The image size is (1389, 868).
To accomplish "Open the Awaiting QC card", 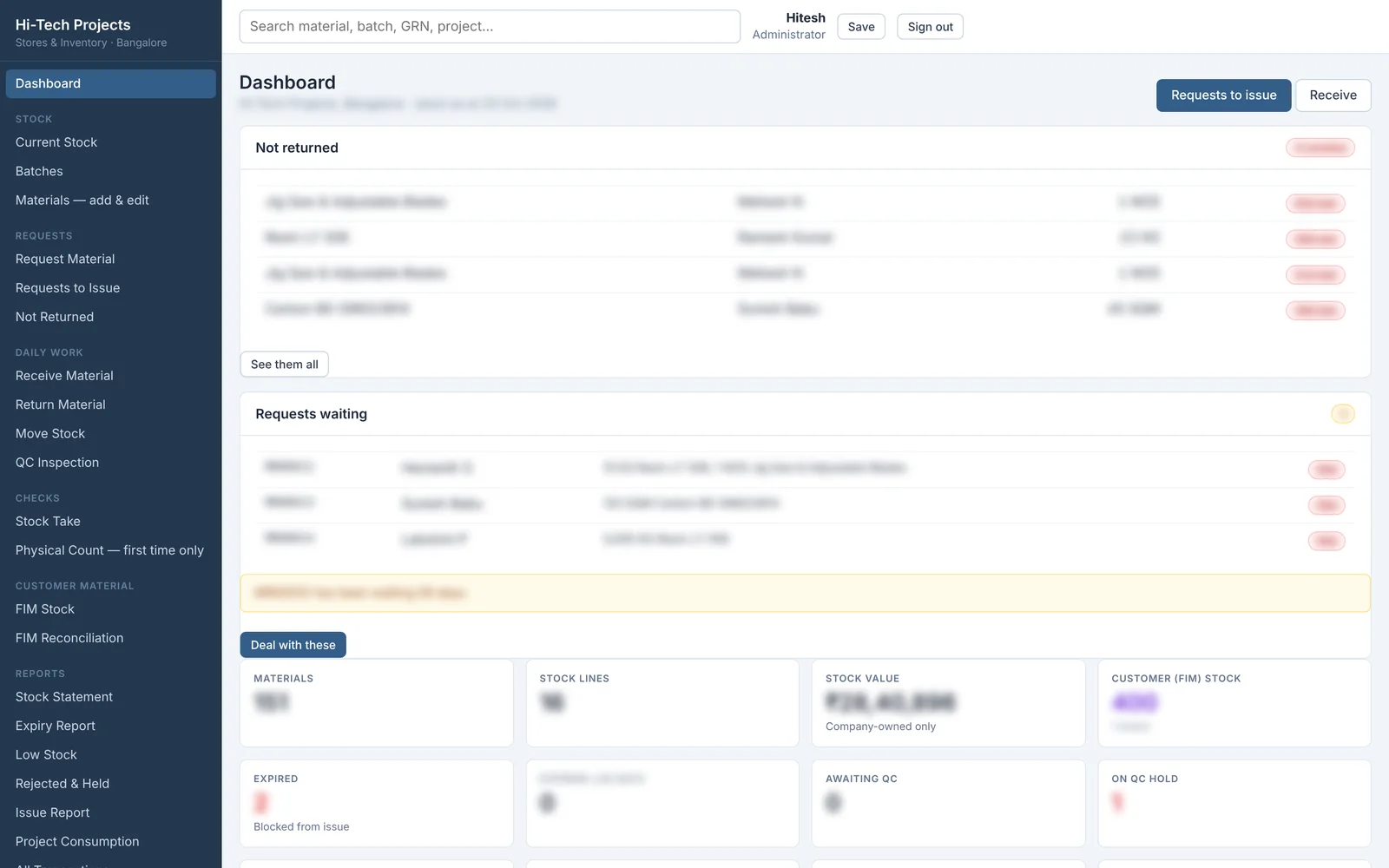I will [x=949, y=804].
